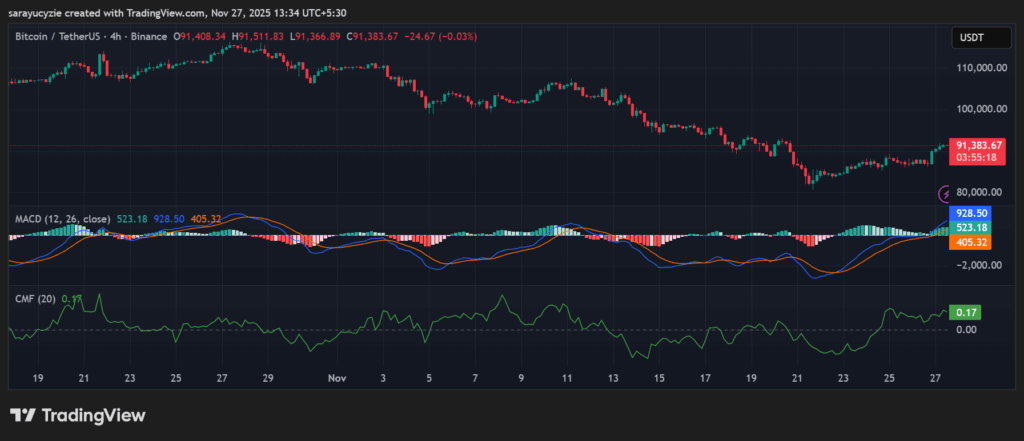The height and width of the screenshot is (441, 1024).
Task: Click the Nov marker on time axis
Action: click(x=336, y=380)
